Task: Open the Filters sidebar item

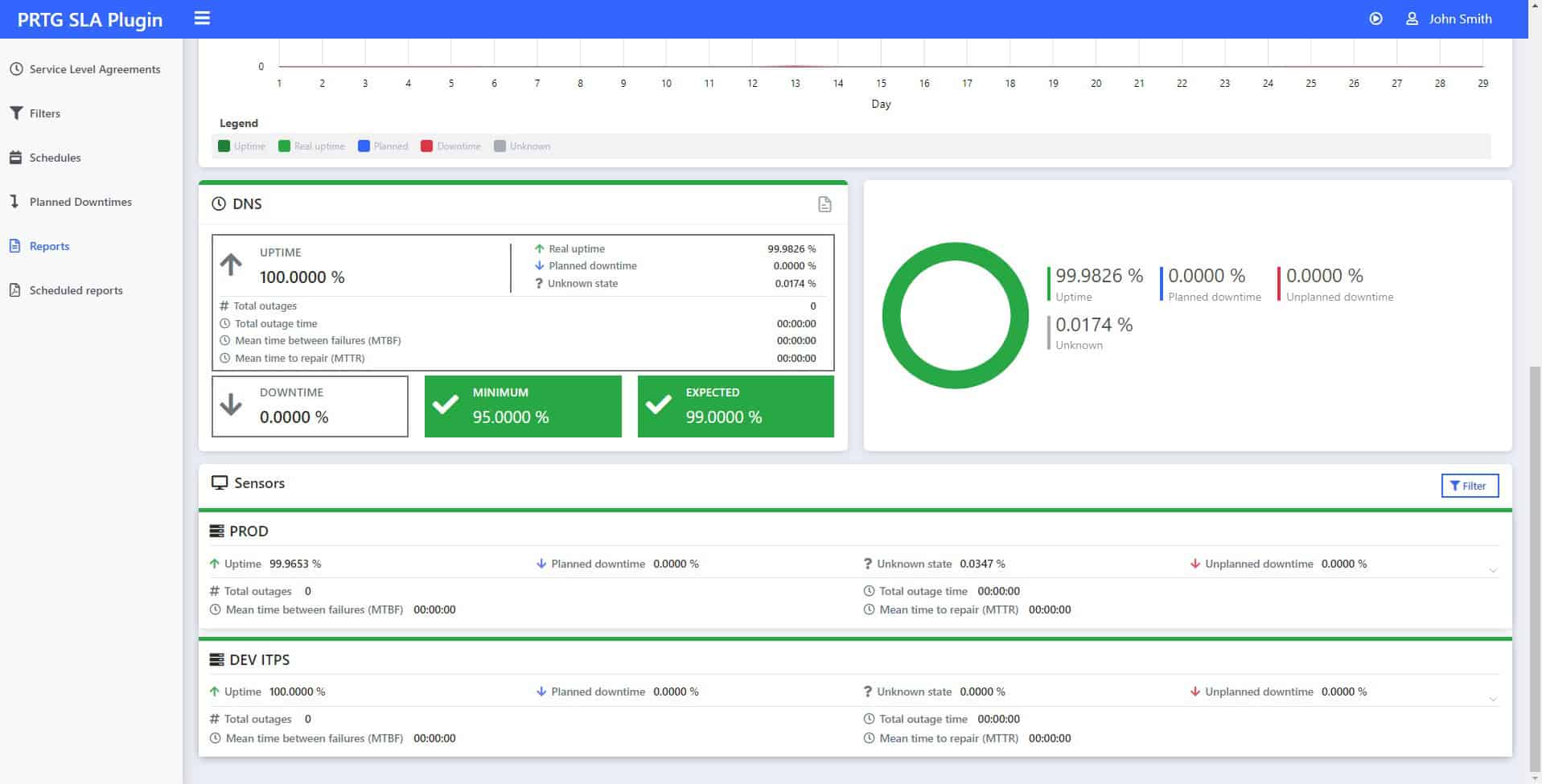Action: pos(45,113)
